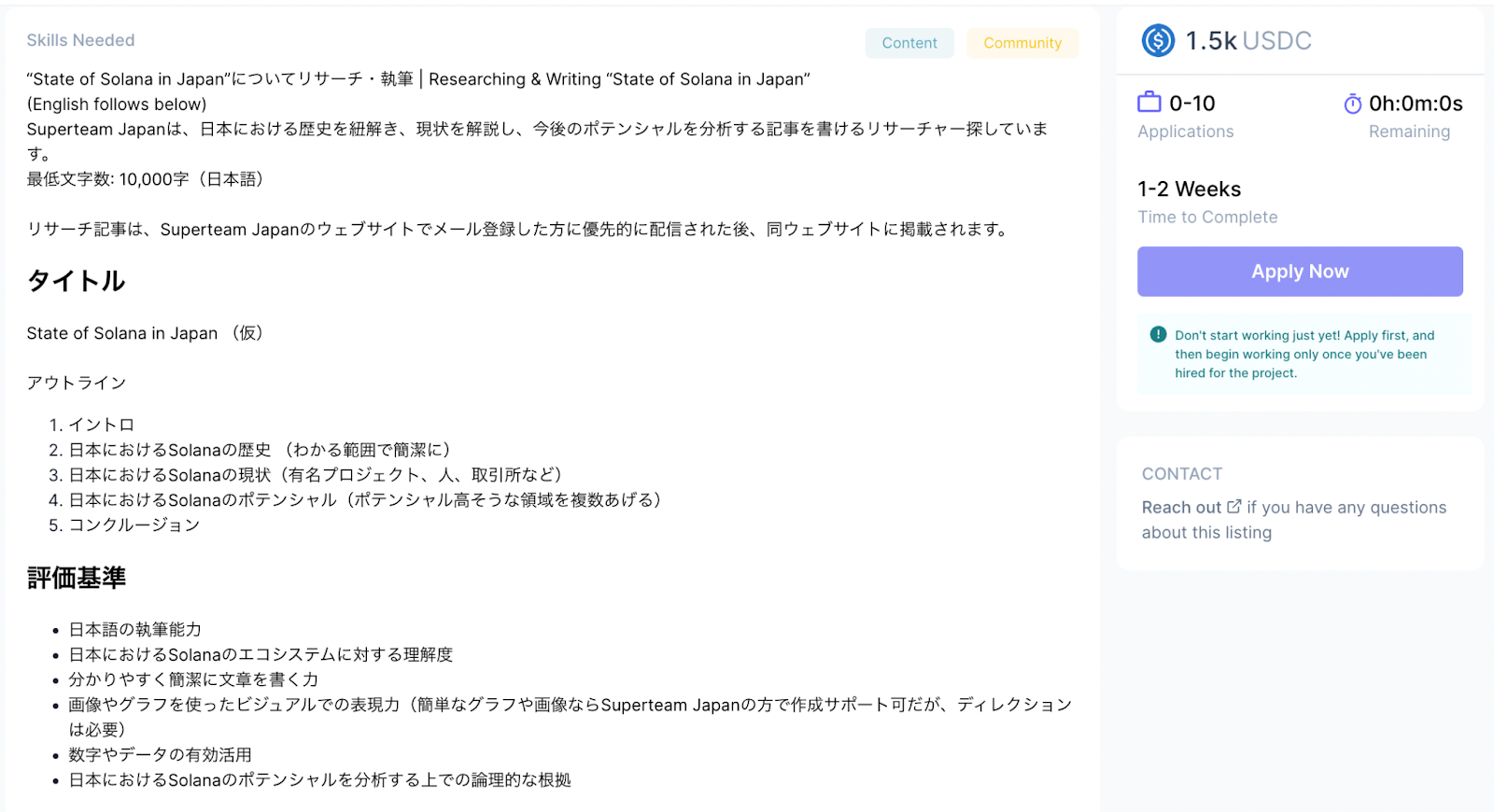
Task: Click the タイトル heading
Action: (x=76, y=281)
